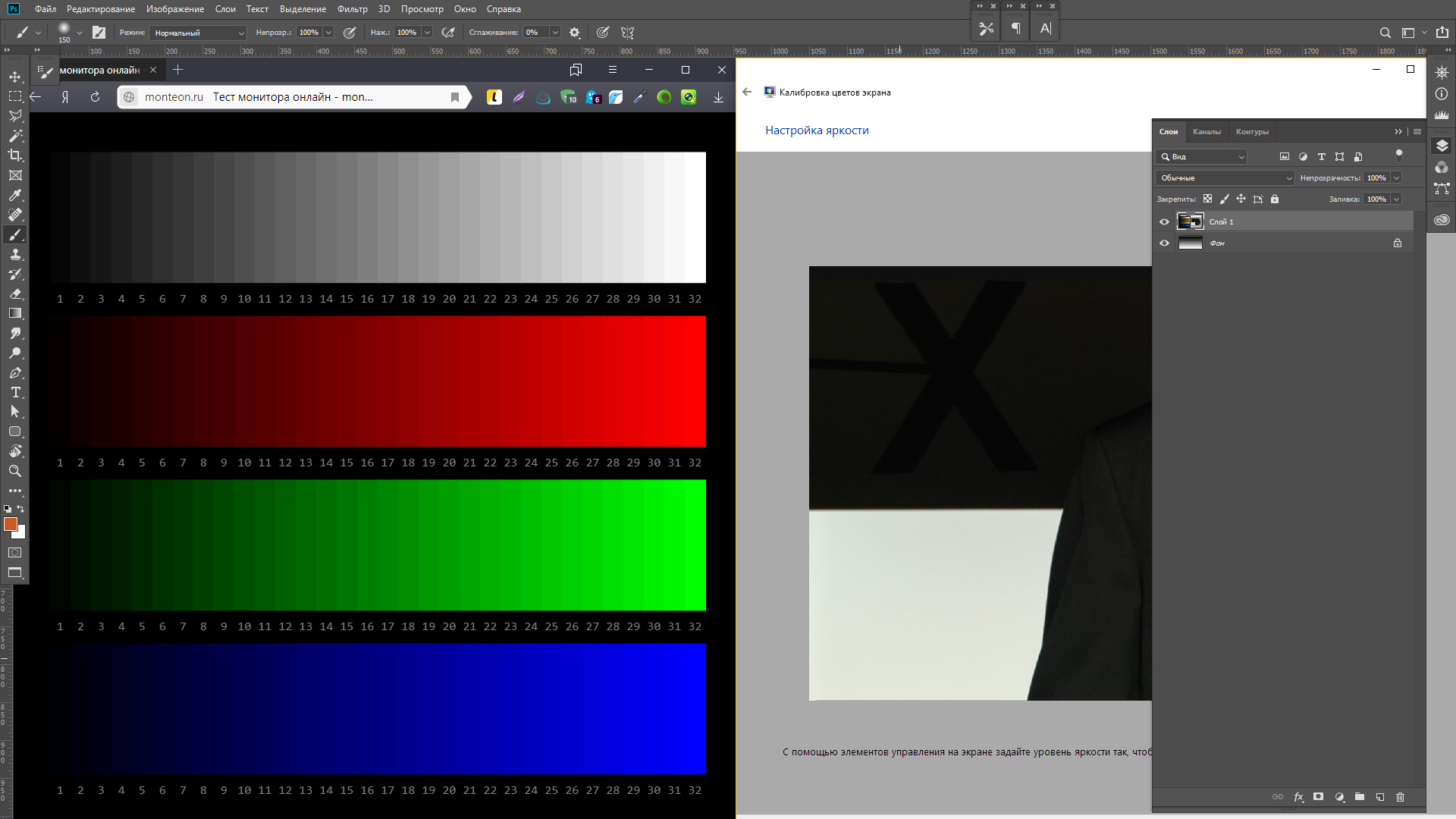Select the Eyedropper tool
The image size is (1456, 819).
(x=15, y=195)
